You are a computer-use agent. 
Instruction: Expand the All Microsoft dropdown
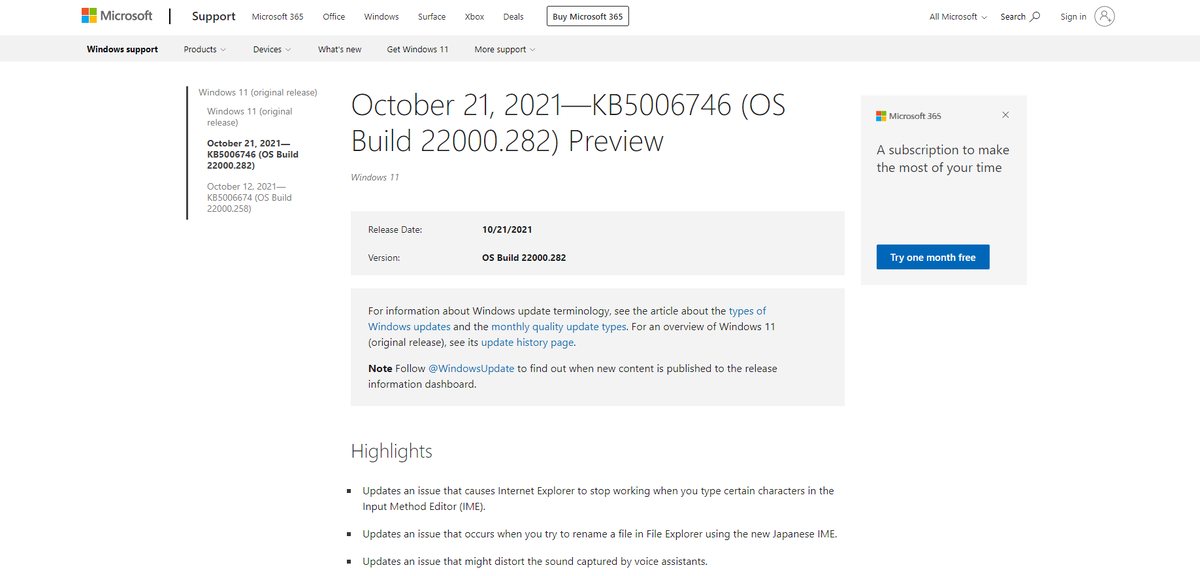[958, 17]
